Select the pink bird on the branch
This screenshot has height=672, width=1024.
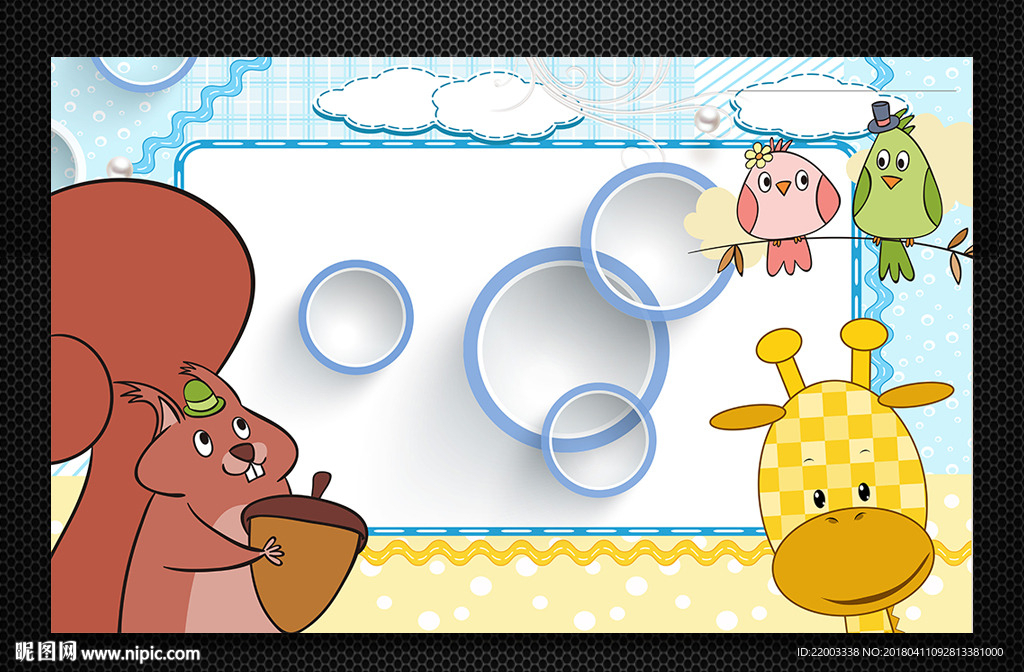pos(787,206)
